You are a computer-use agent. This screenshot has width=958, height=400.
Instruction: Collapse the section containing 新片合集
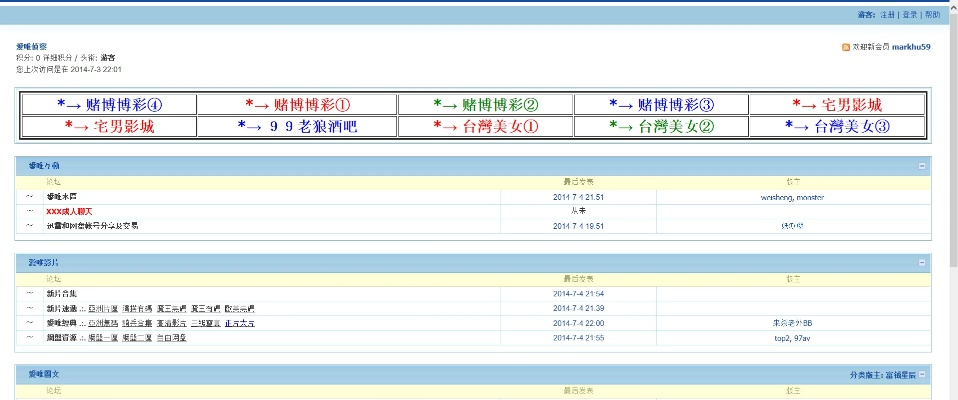922,263
